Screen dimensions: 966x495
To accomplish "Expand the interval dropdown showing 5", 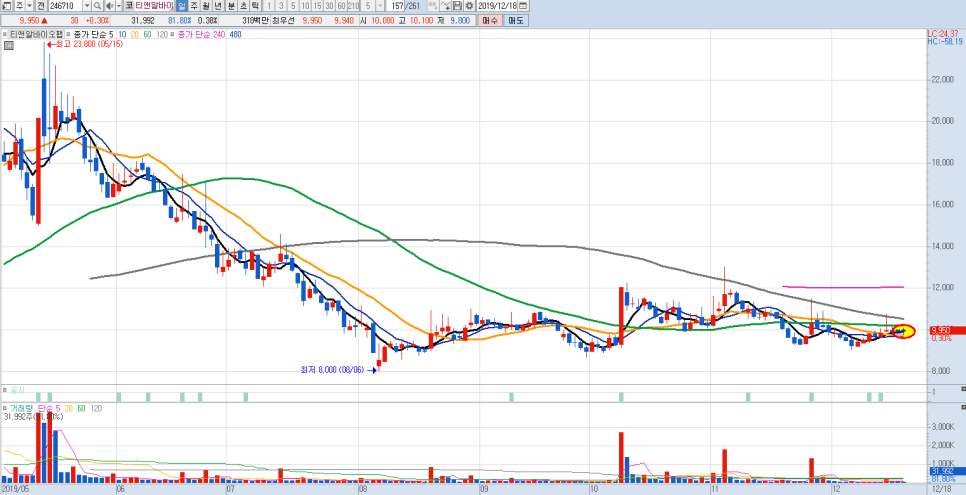I will click(x=380, y=6).
